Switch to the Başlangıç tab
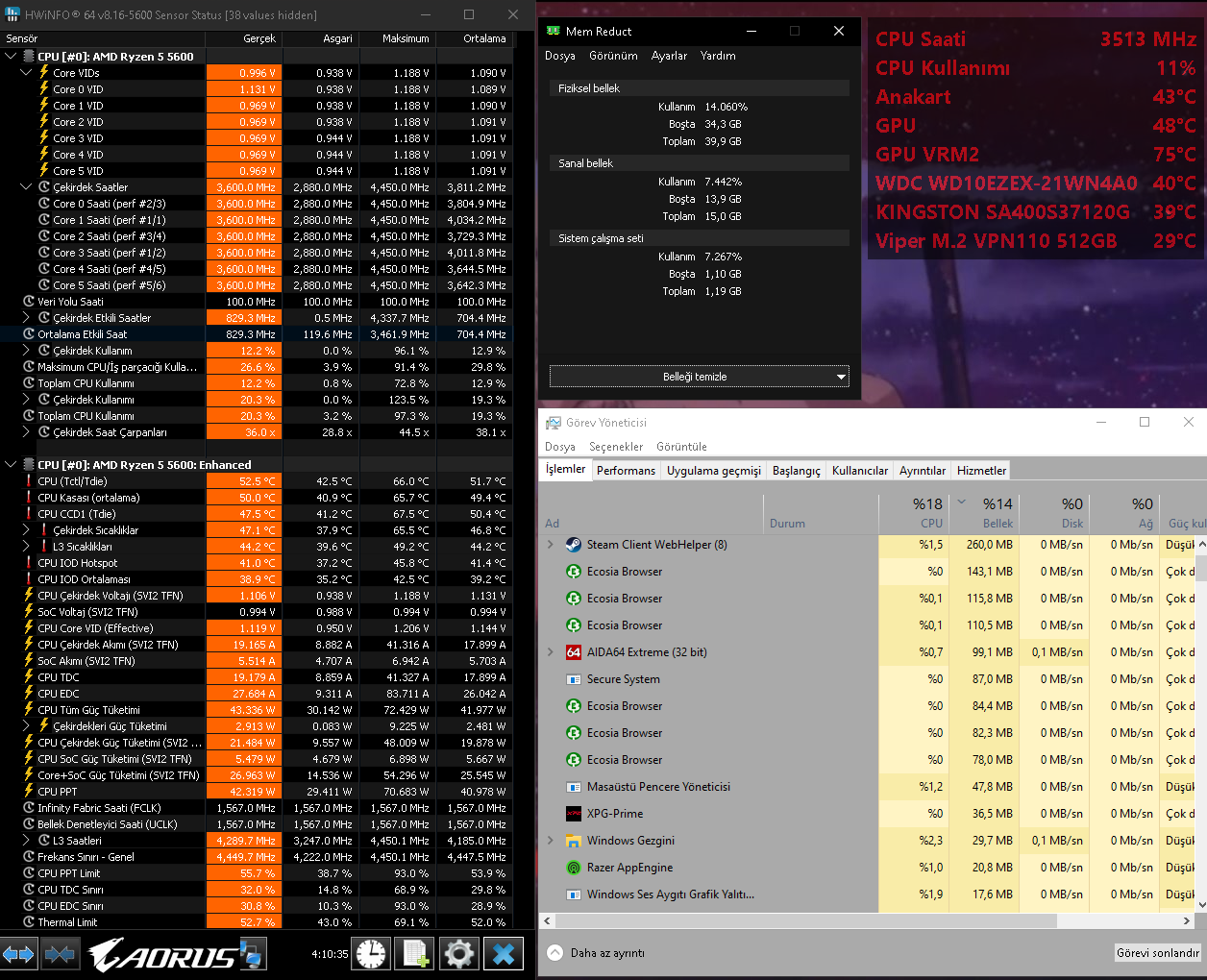The width and height of the screenshot is (1207, 980). (x=797, y=471)
